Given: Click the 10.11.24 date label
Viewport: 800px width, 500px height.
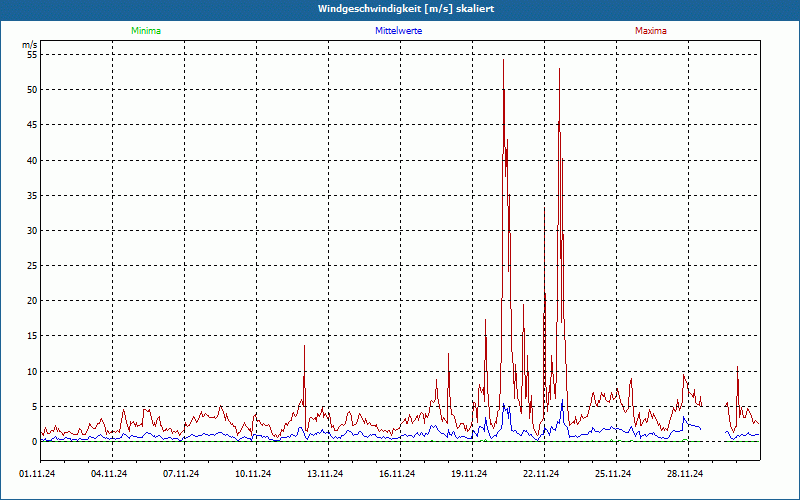Looking at the screenshot, I should pos(253,474).
